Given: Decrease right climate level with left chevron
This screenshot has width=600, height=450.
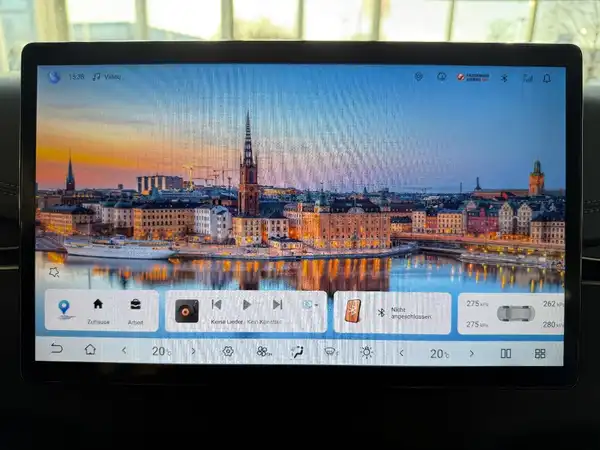Looking at the screenshot, I should coord(402,352).
